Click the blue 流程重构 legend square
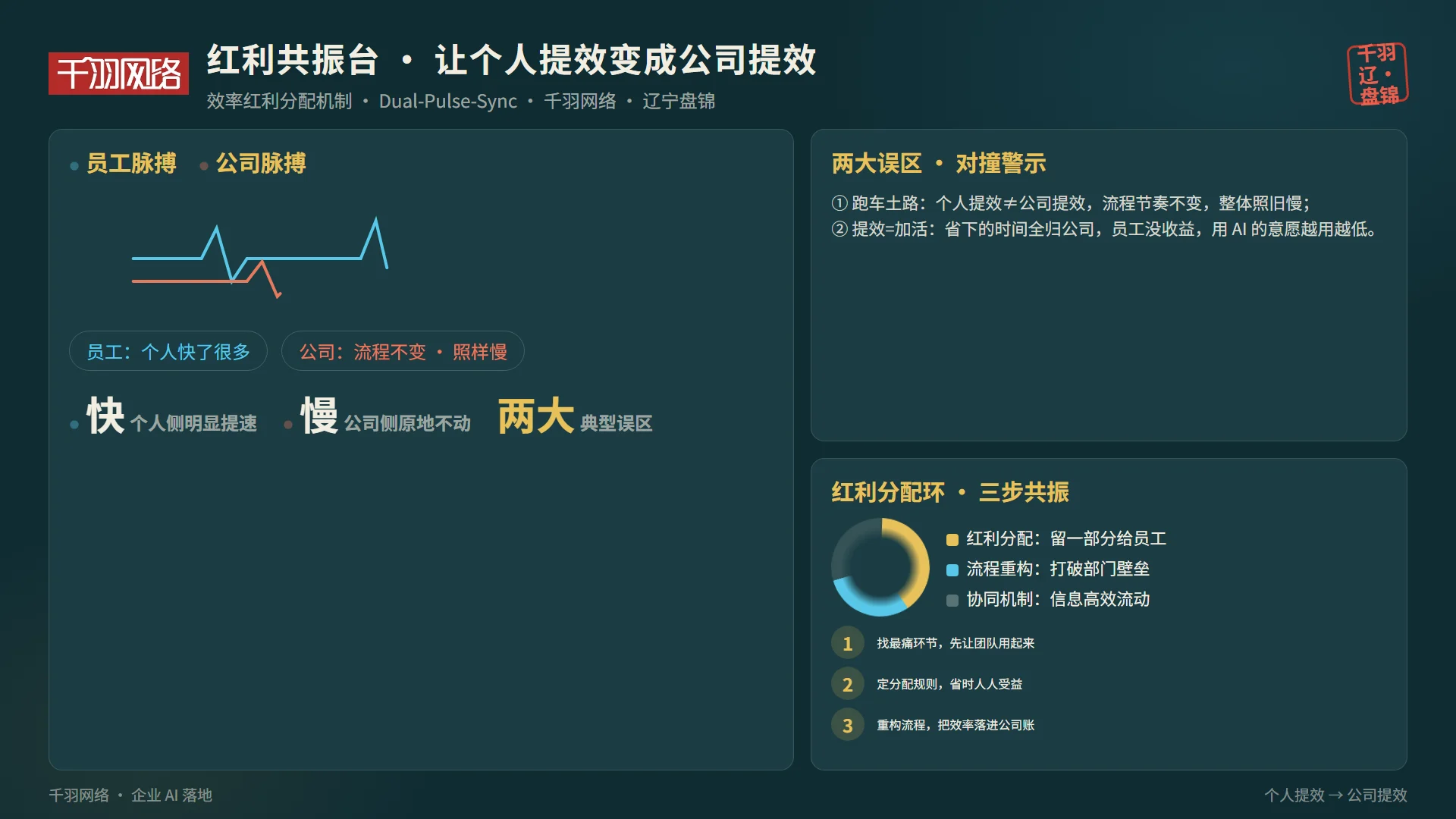 pyautogui.click(x=952, y=570)
